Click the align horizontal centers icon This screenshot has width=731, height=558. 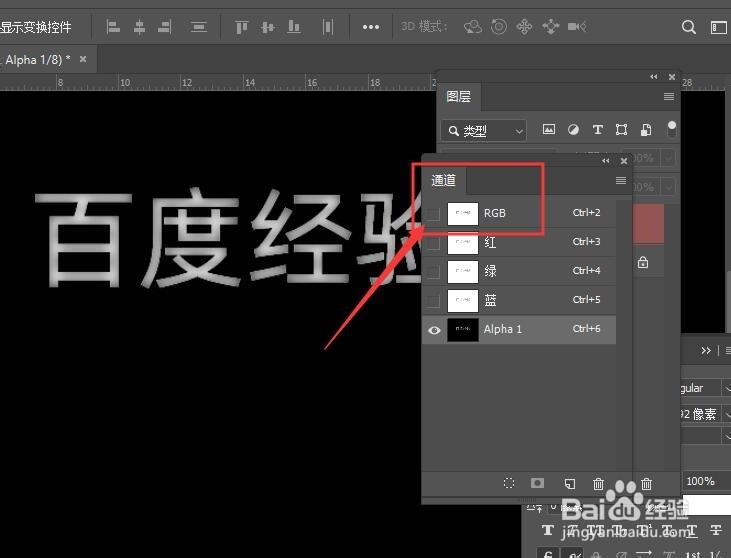[x=139, y=27]
